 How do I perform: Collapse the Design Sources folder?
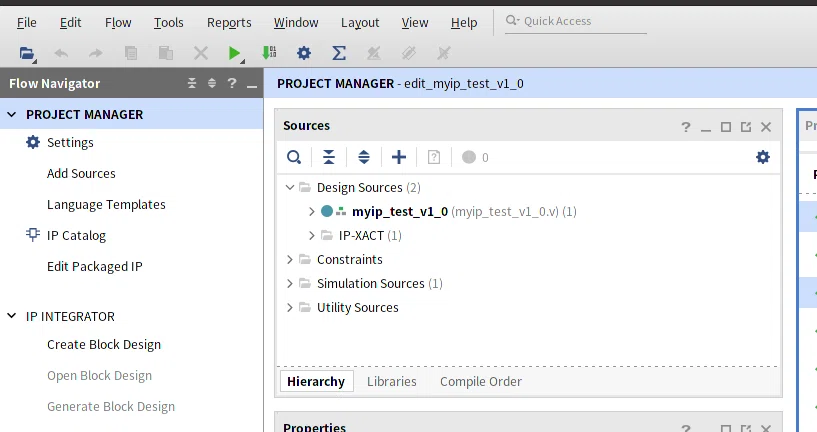pyautogui.click(x=290, y=187)
